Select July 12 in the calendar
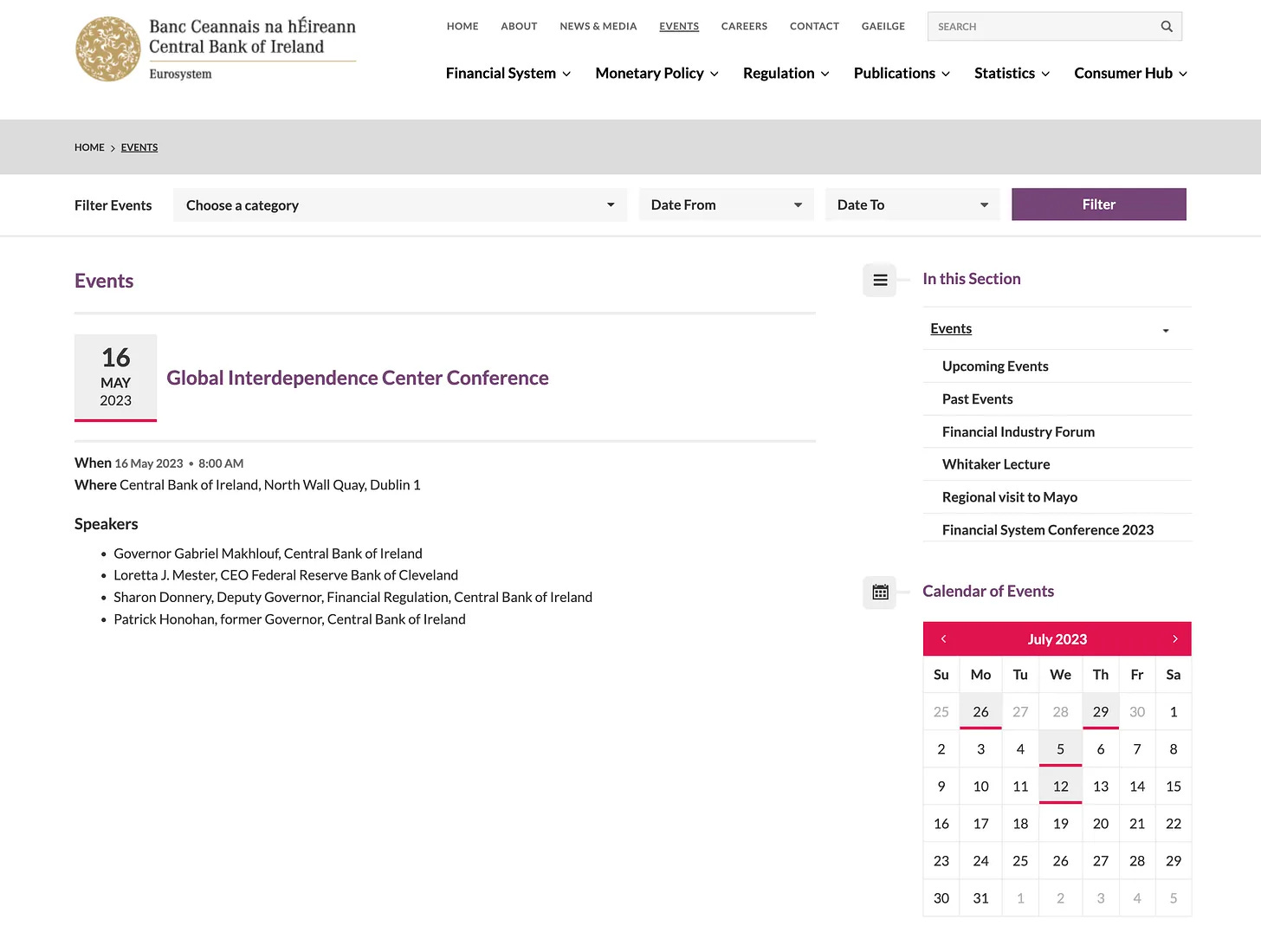Image resolution: width=1261 pixels, height=952 pixels. (1060, 787)
